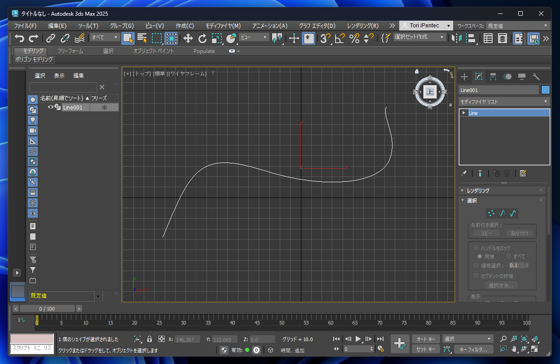Click the Mirror tool icon

coord(456,38)
